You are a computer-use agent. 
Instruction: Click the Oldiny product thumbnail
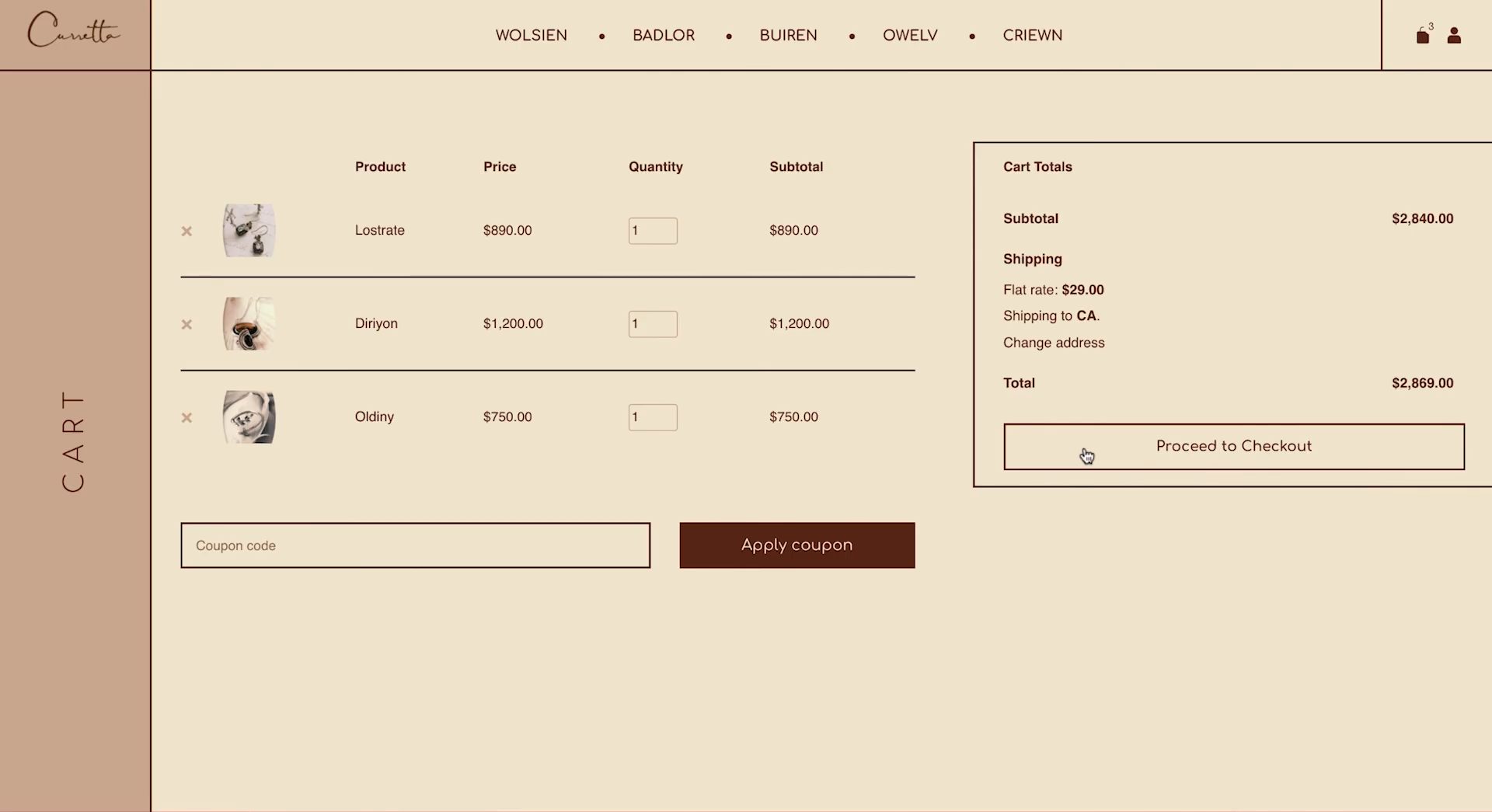tap(249, 417)
